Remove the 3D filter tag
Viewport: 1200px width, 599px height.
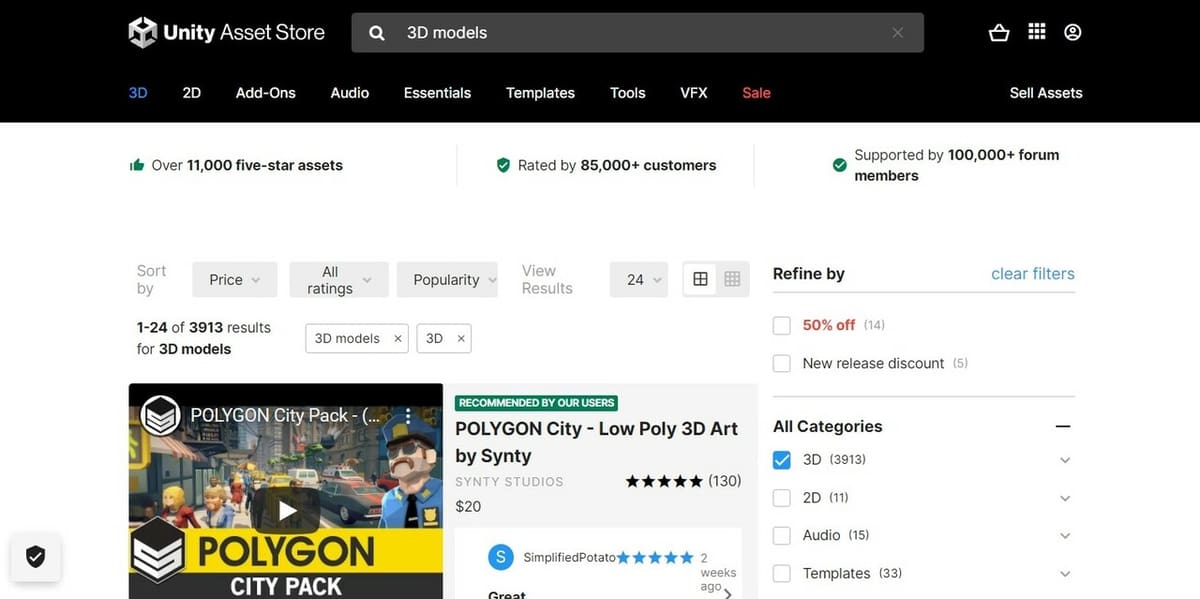[x=461, y=339]
